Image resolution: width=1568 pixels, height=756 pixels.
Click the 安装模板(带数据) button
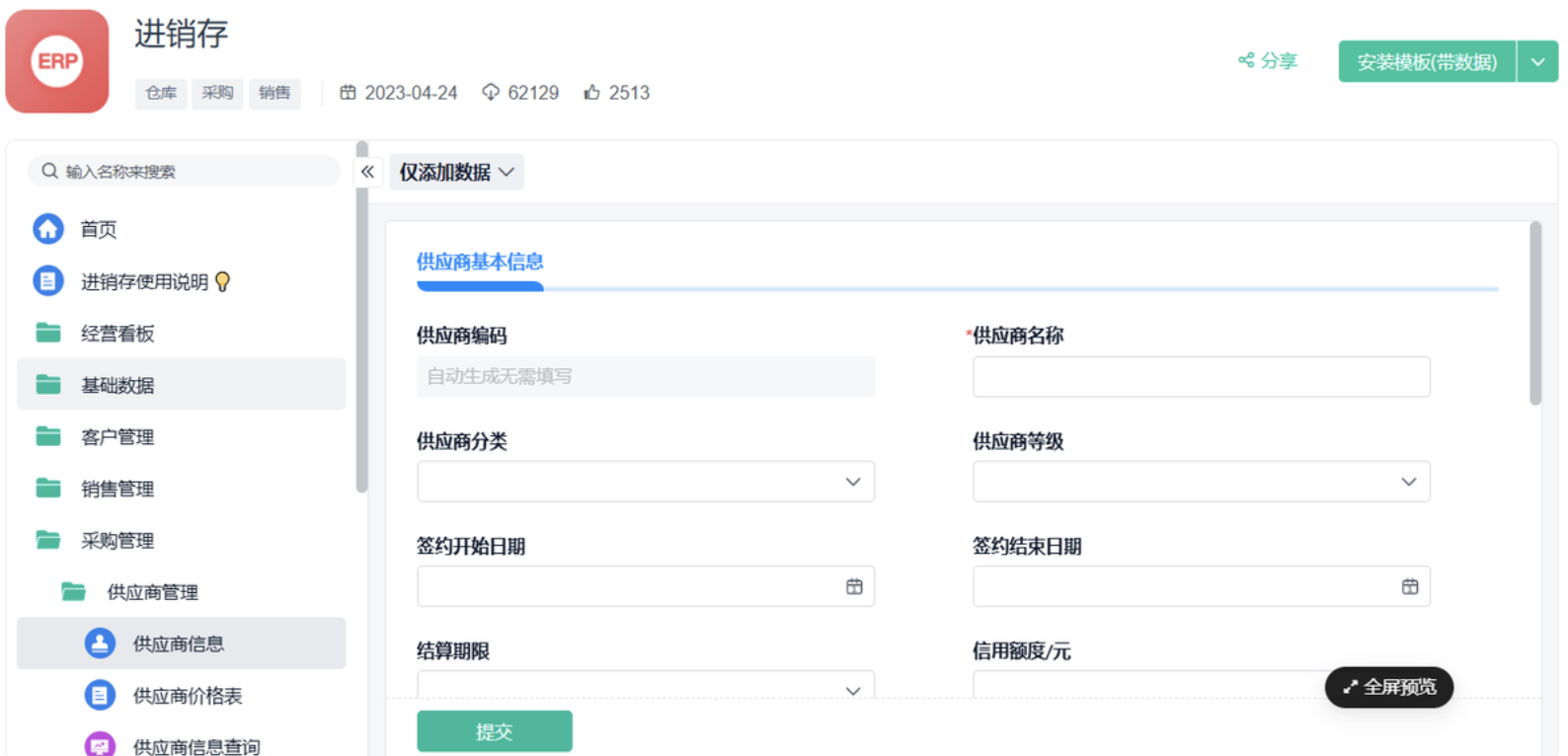coord(1427,61)
